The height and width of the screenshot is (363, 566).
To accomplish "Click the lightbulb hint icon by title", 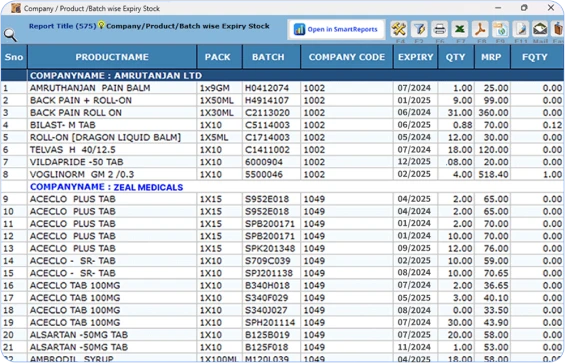I will (x=101, y=25).
